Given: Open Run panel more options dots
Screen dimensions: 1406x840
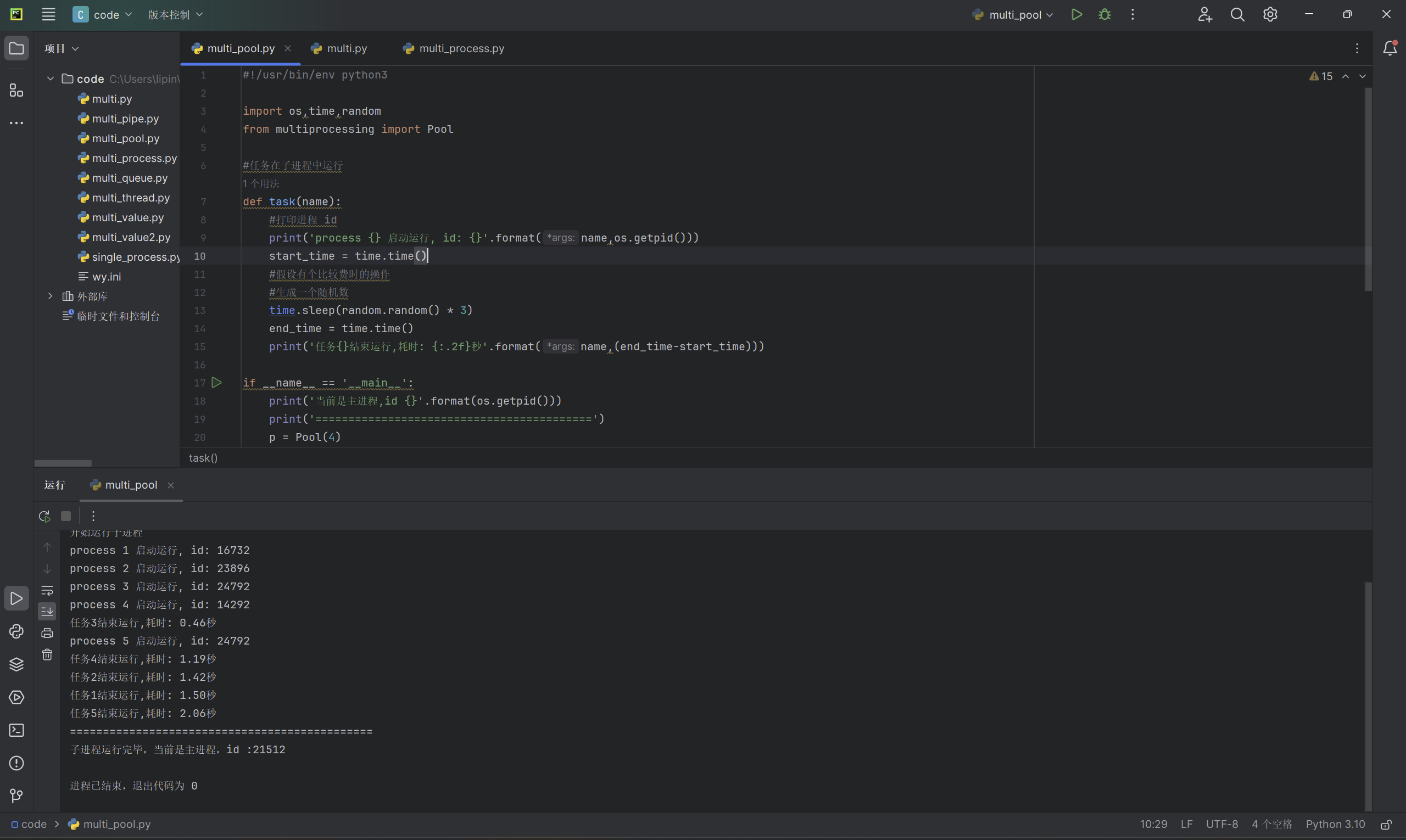Looking at the screenshot, I should [93, 516].
